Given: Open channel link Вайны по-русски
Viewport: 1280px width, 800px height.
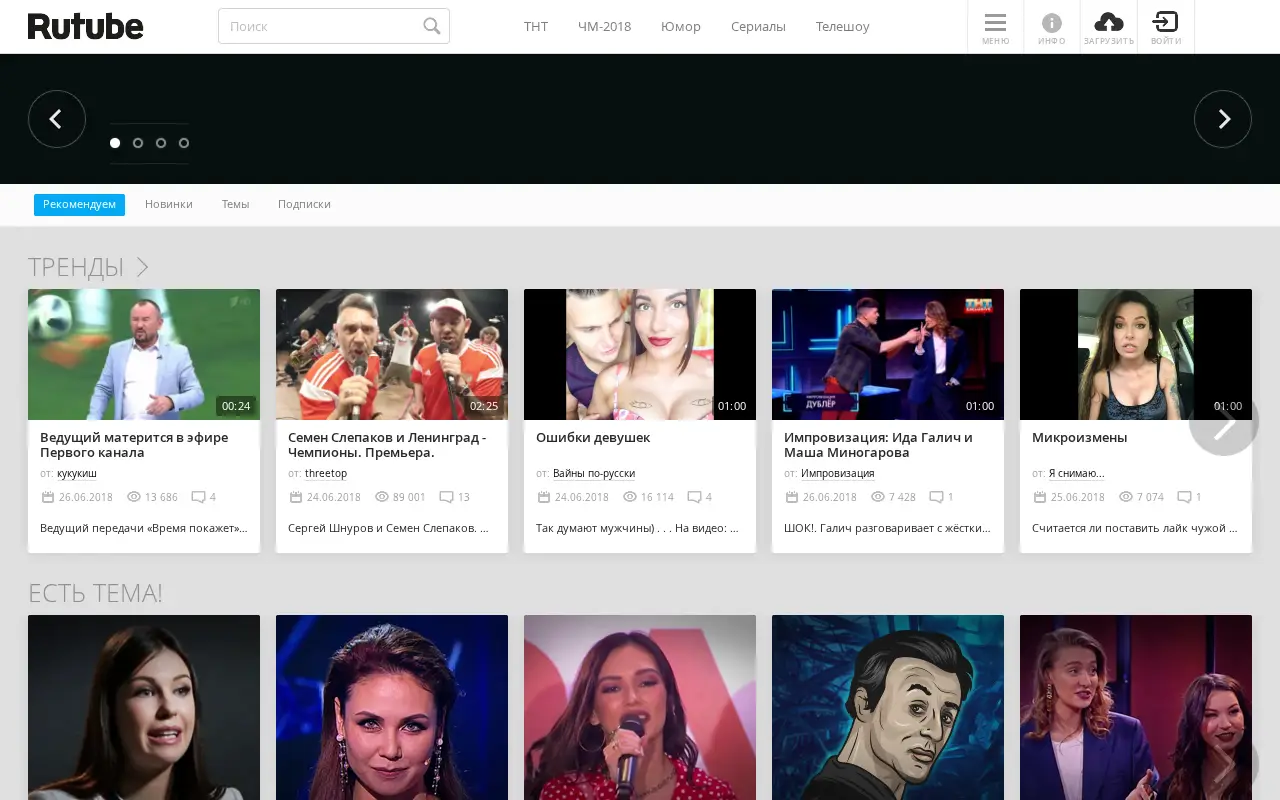Looking at the screenshot, I should pyautogui.click(x=594, y=474).
